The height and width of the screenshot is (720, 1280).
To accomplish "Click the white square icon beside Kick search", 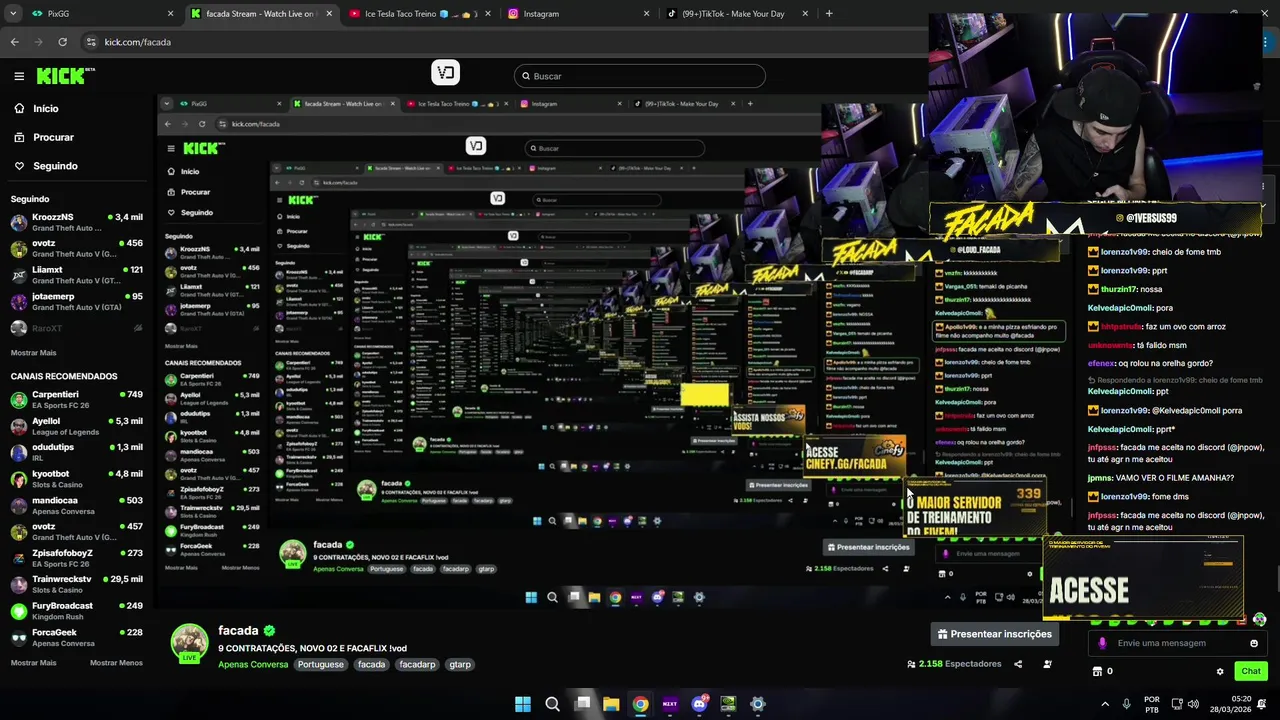I will tap(446, 72).
